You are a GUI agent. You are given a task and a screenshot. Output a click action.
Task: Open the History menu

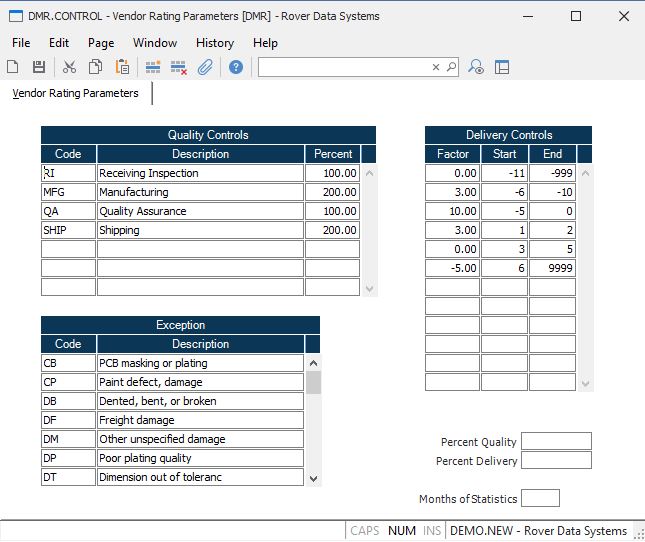click(214, 43)
